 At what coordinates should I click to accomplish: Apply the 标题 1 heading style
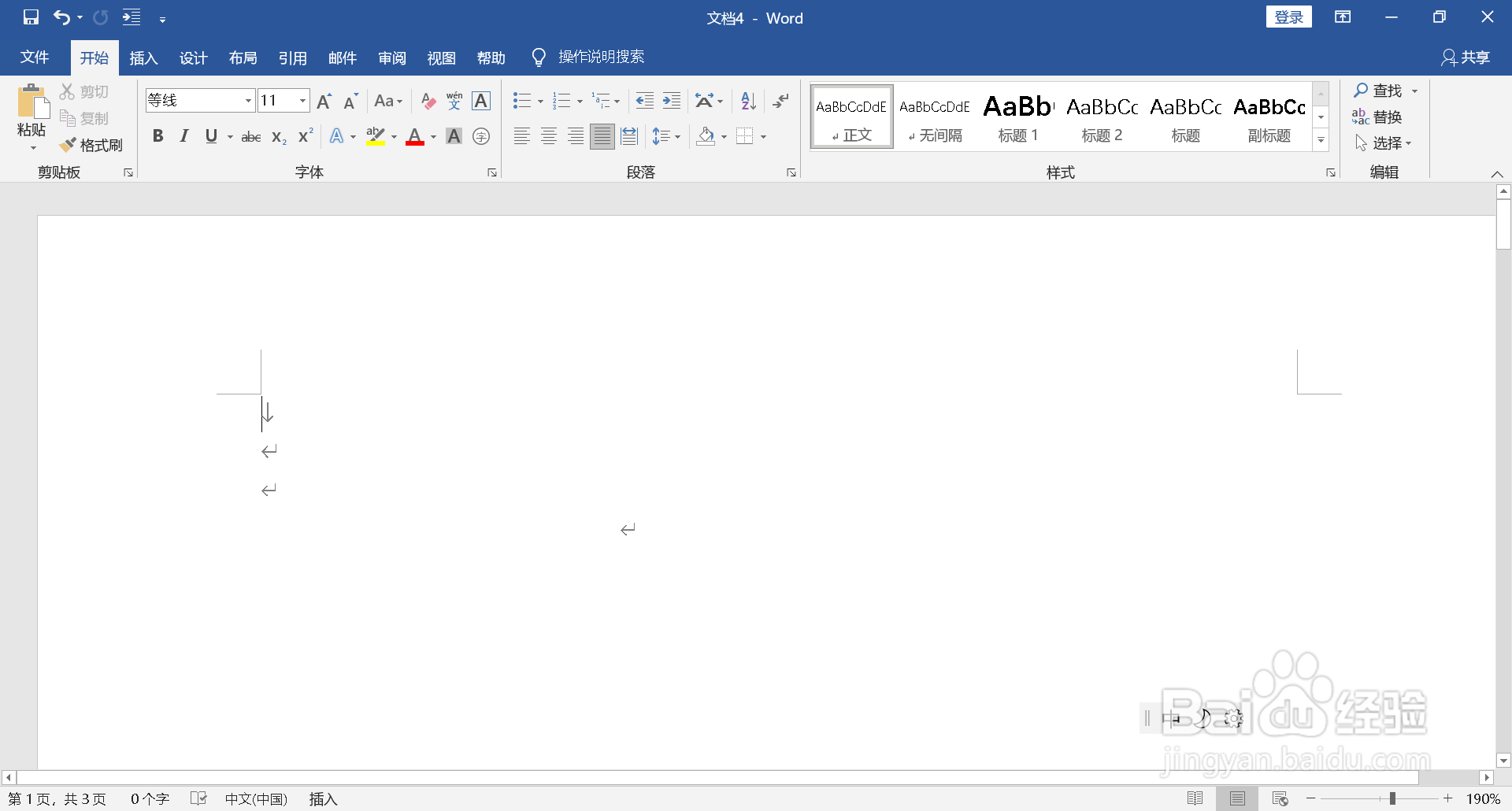[x=1018, y=117]
